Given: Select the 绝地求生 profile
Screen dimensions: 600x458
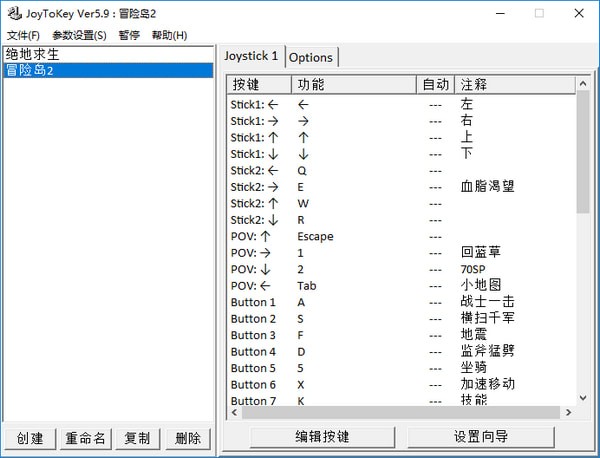Looking at the screenshot, I should pos(32,54).
